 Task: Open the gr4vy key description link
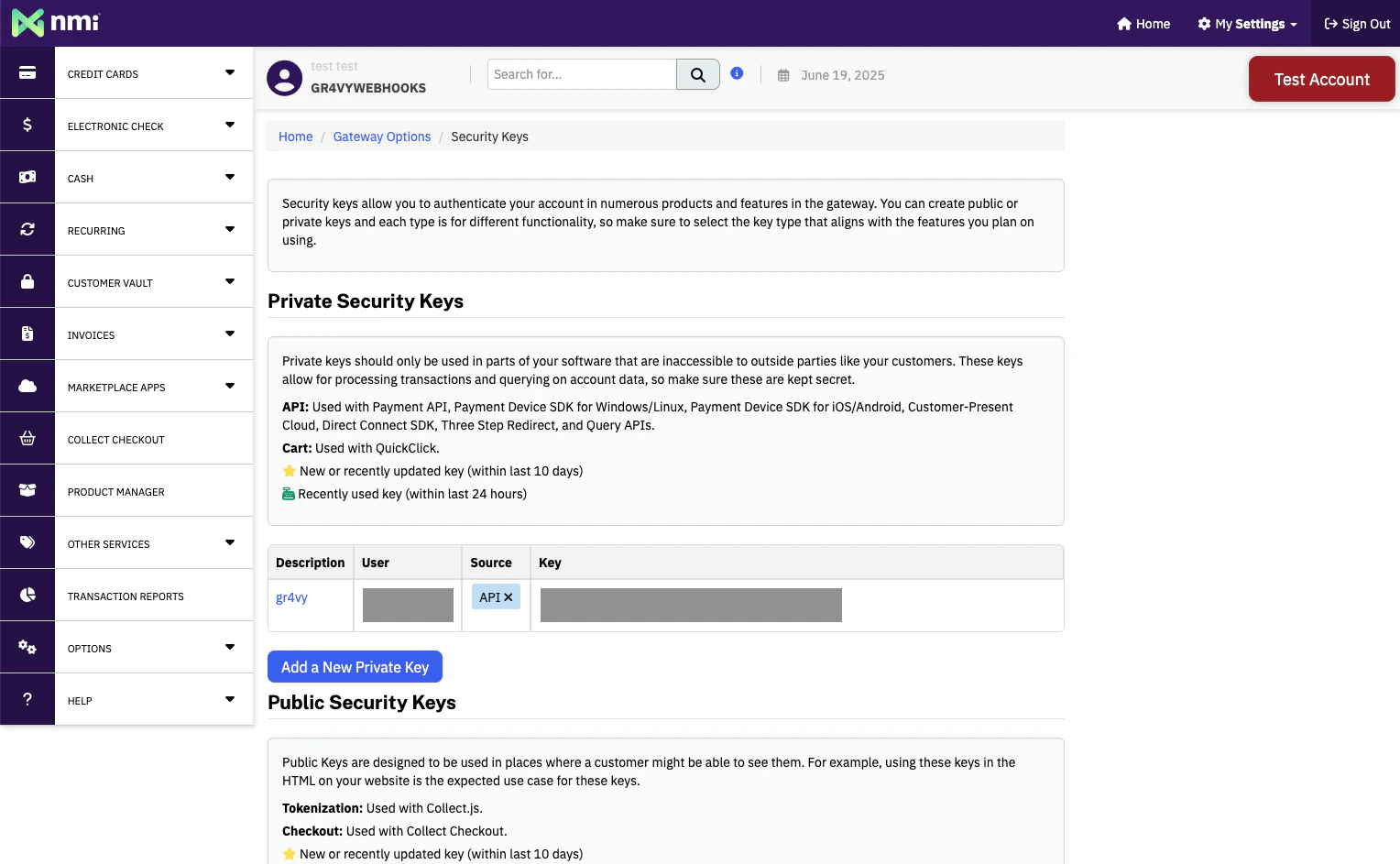coord(291,597)
